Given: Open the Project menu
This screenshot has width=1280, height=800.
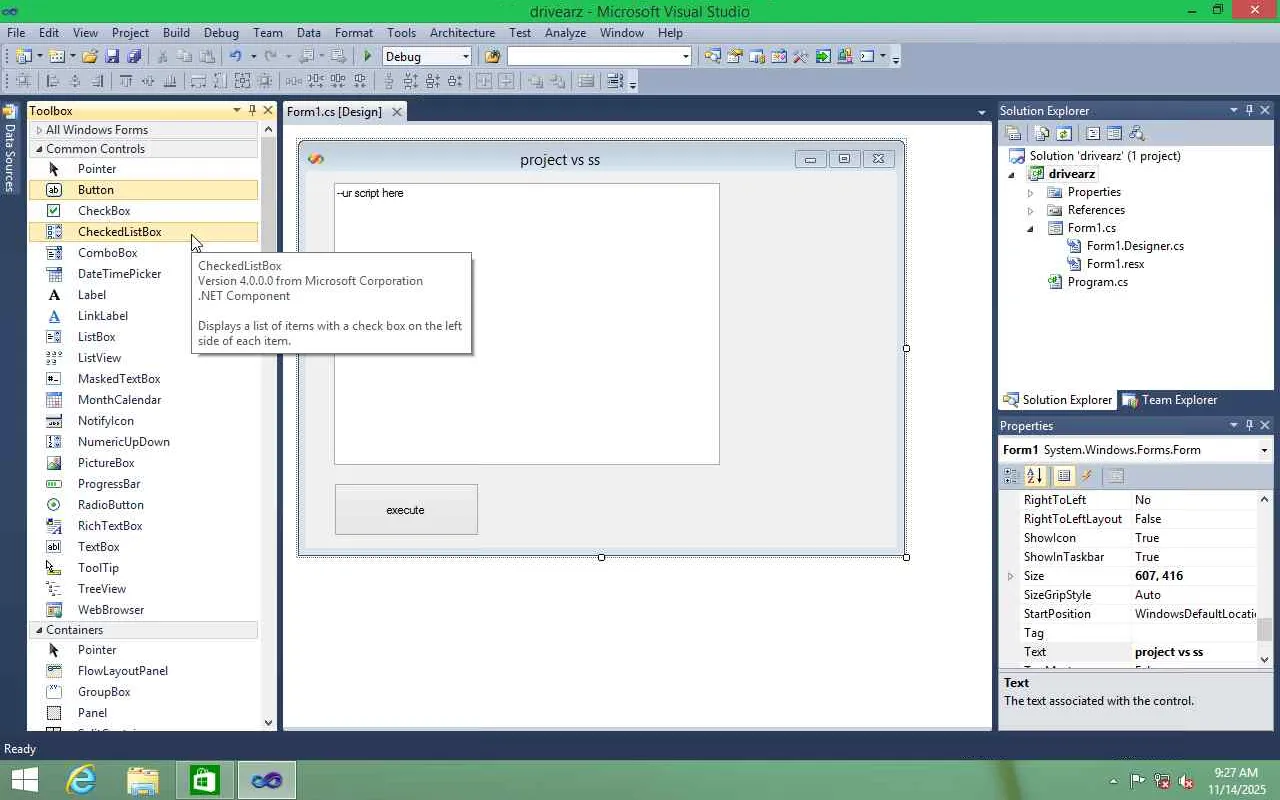Looking at the screenshot, I should coord(130,33).
